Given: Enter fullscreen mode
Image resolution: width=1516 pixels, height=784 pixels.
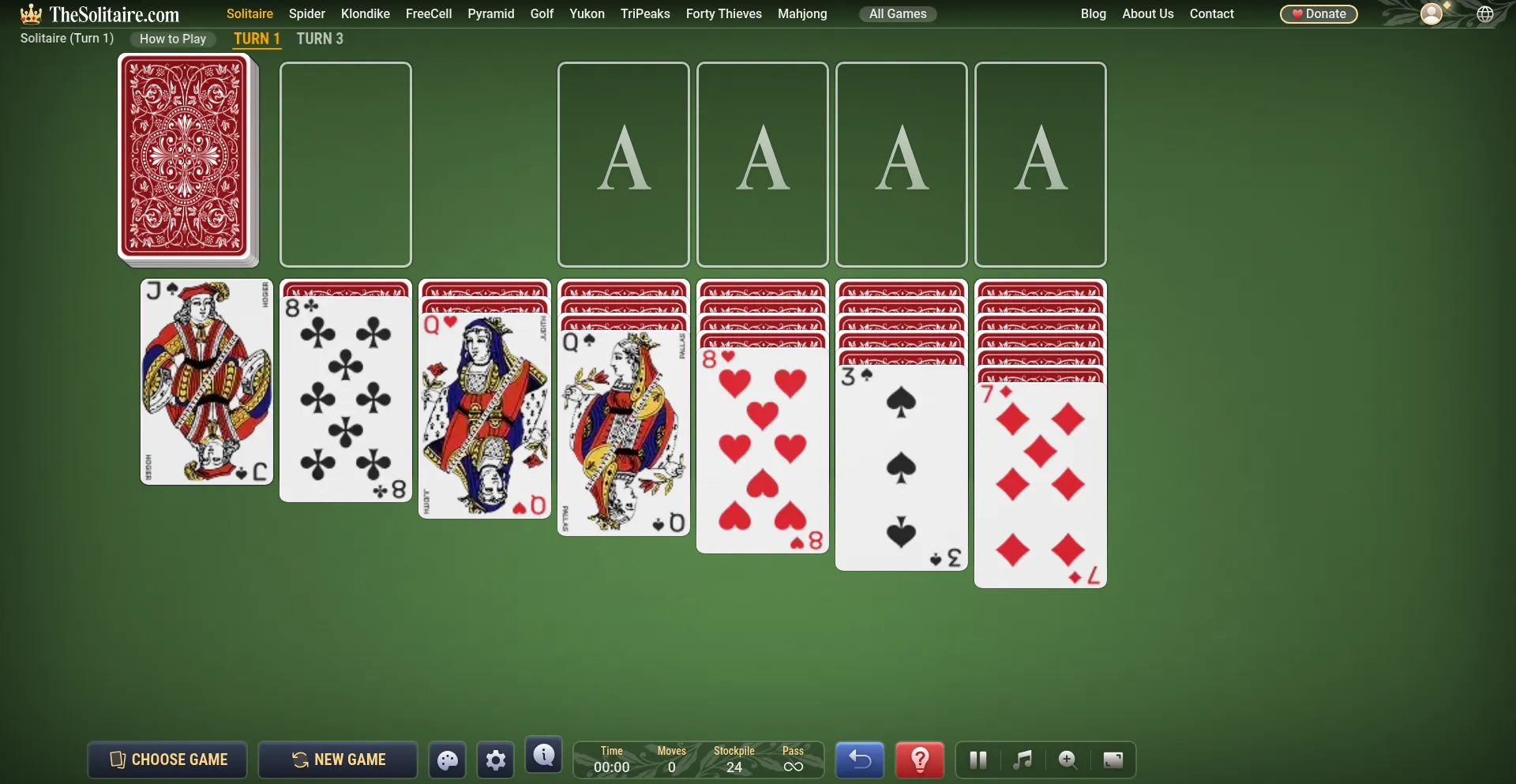Looking at the screenshot, I should [1113, 760].
